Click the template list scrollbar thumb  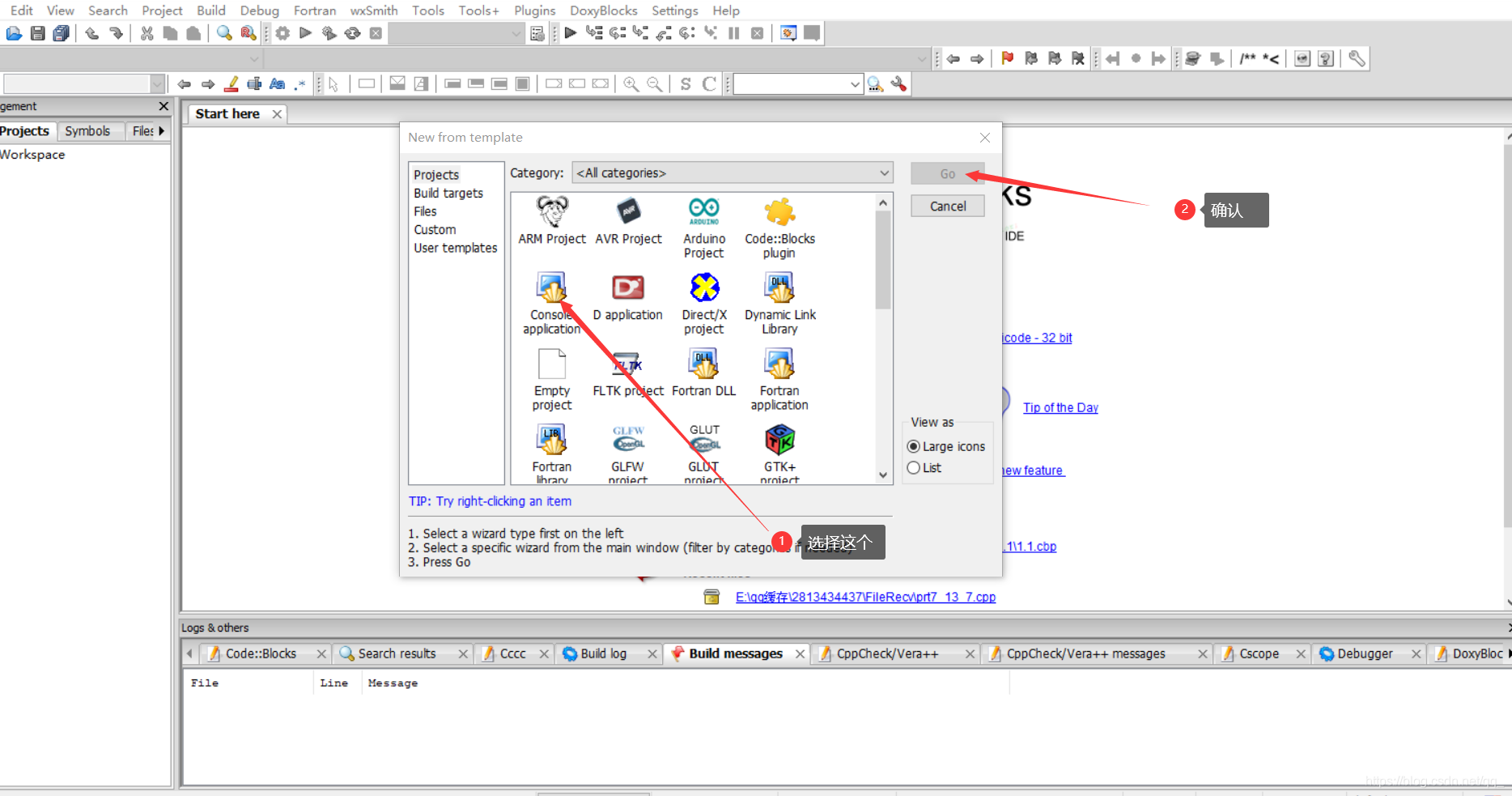[883, 259]
